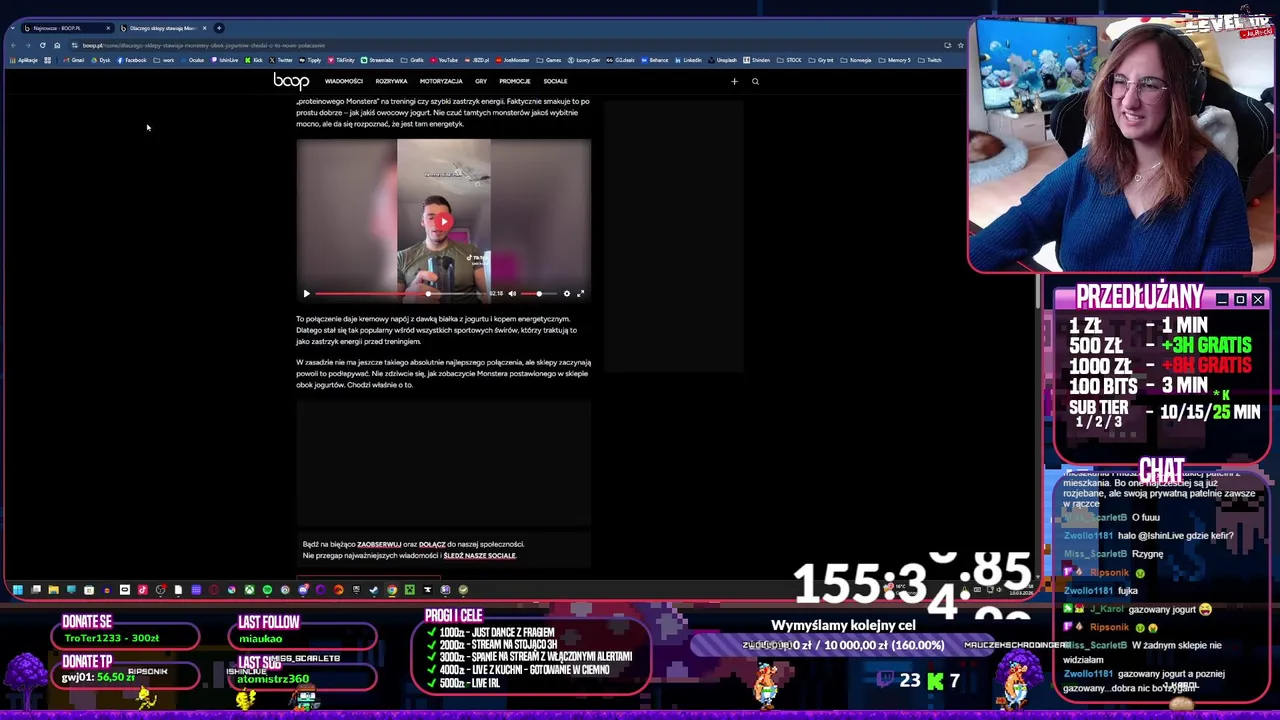Reload the current page
This screenshot has width=1280, height=720.
tap(42, 45)
